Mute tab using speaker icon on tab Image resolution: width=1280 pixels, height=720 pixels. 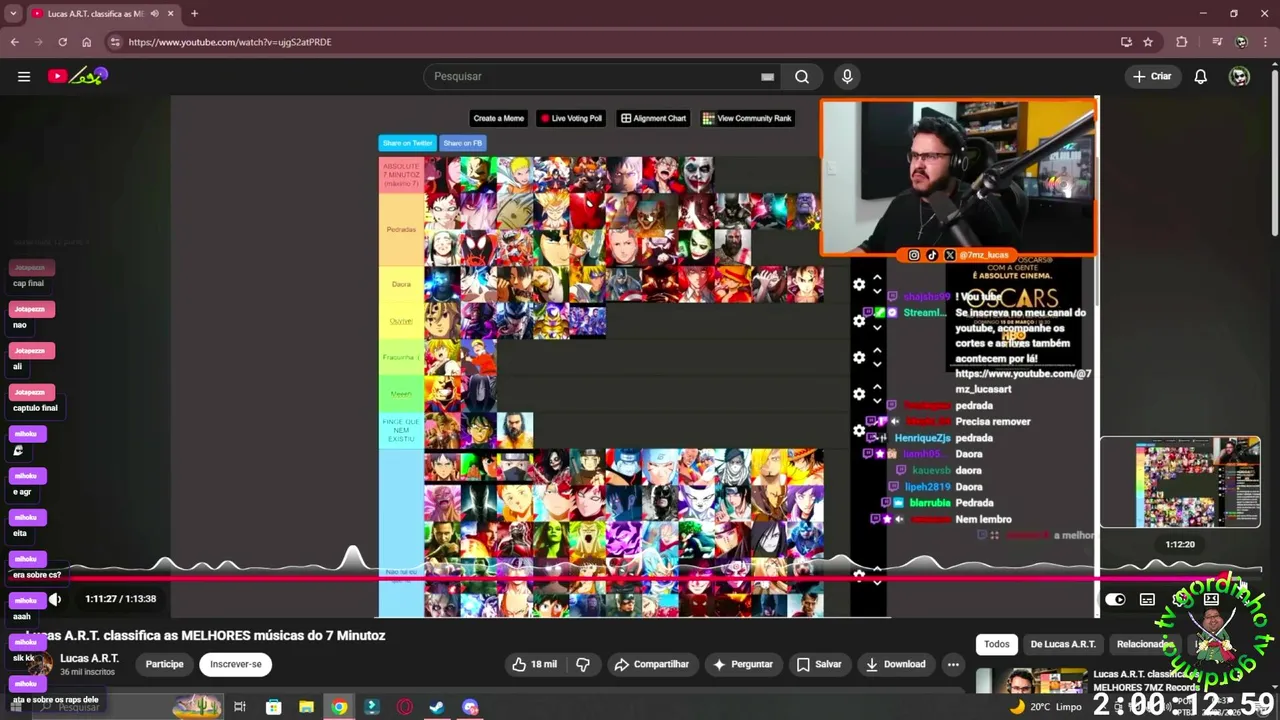coord(154,14)
